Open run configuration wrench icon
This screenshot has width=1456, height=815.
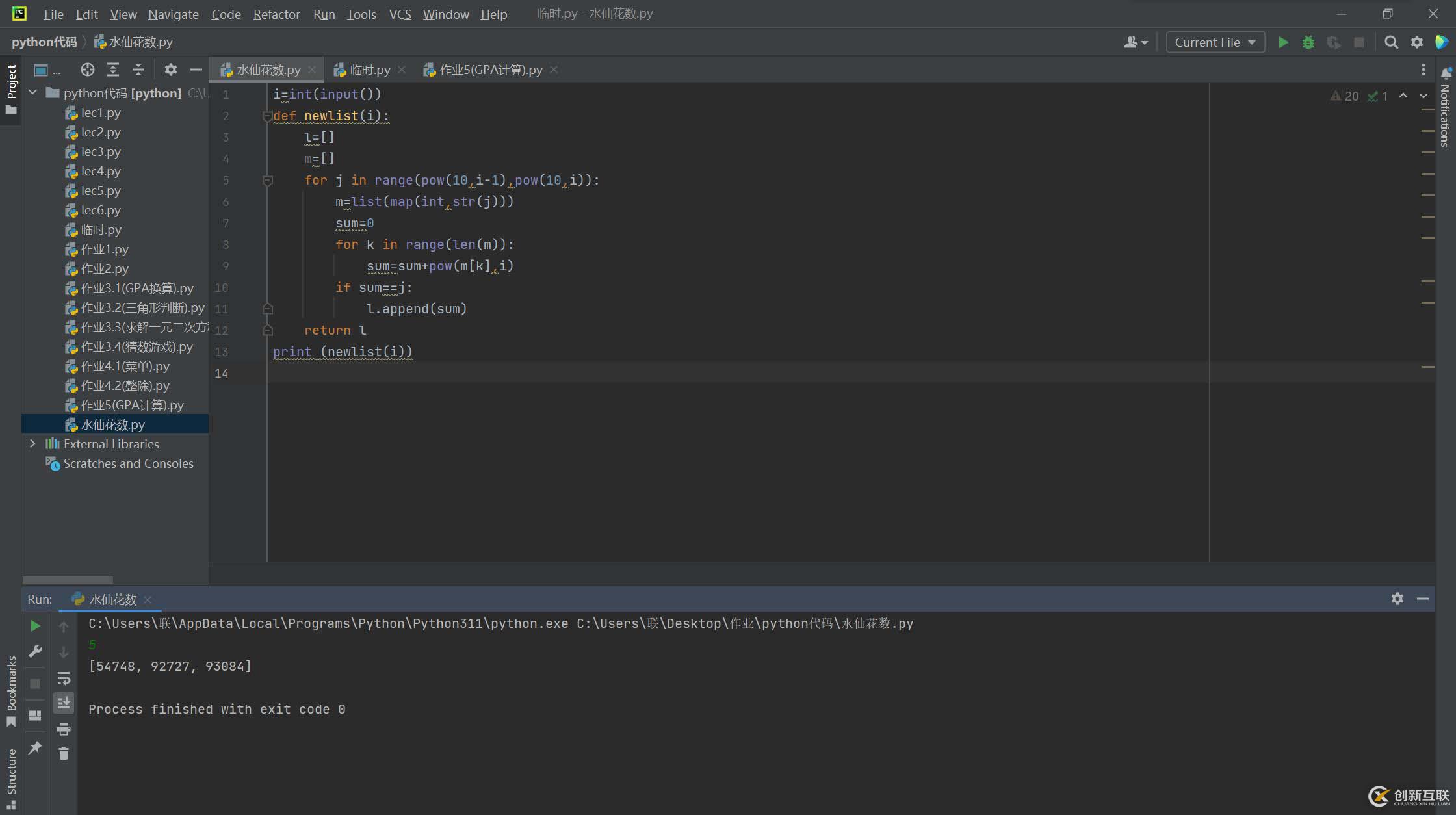[36, 651]
